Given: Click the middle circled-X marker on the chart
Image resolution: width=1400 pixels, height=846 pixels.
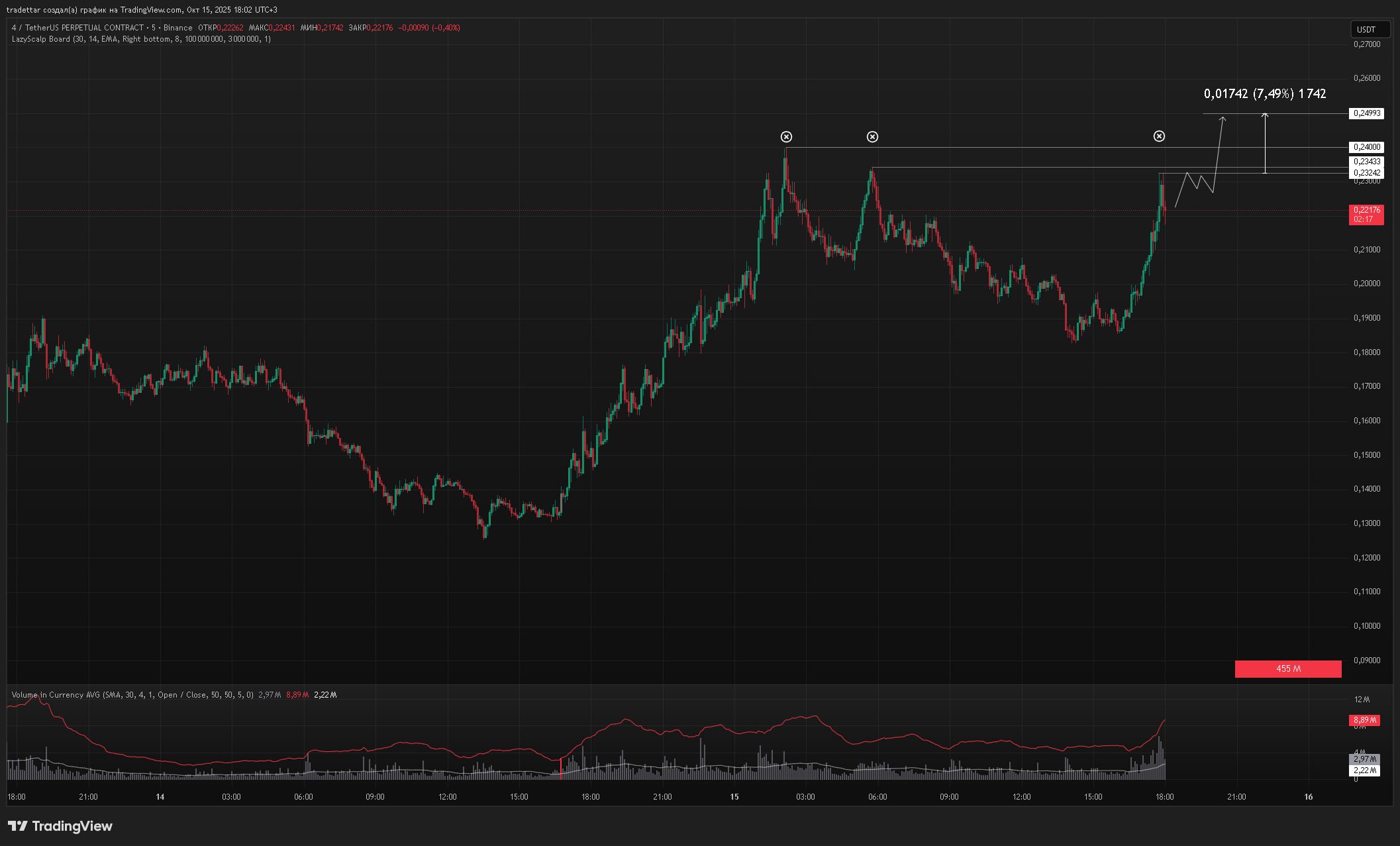Looking at the screenshot, I should click(x=873, y=136).
